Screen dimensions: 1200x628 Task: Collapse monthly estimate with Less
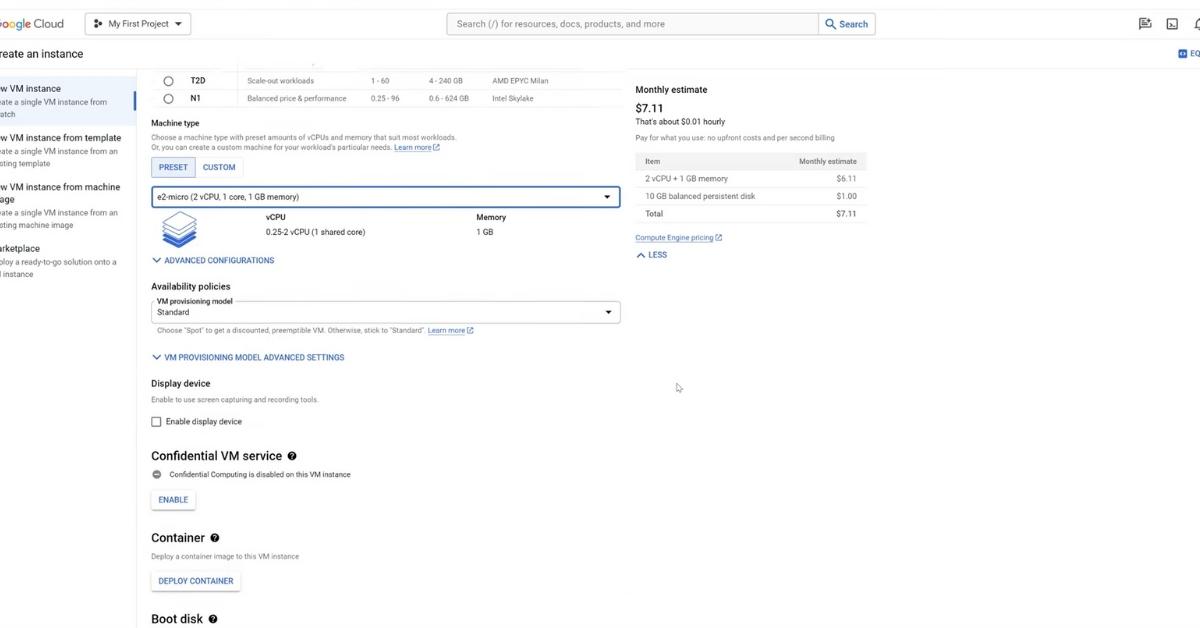[651, 255]
